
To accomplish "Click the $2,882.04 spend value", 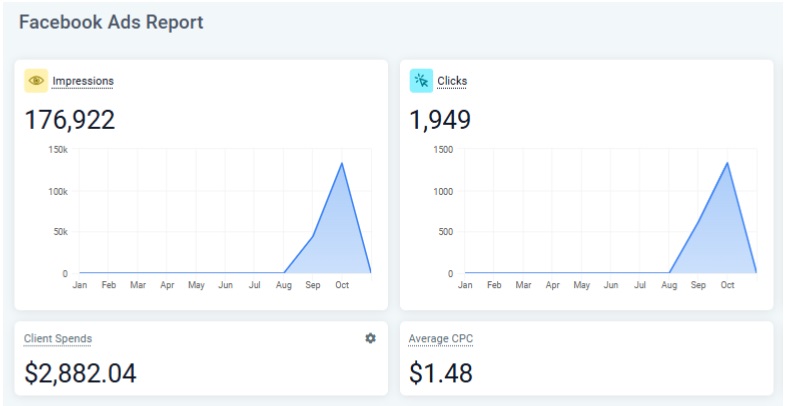I will point(80,373).
